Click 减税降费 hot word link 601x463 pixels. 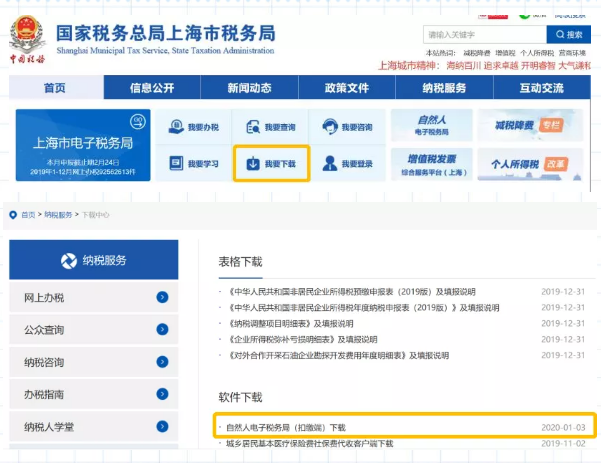tap(476, 53)
